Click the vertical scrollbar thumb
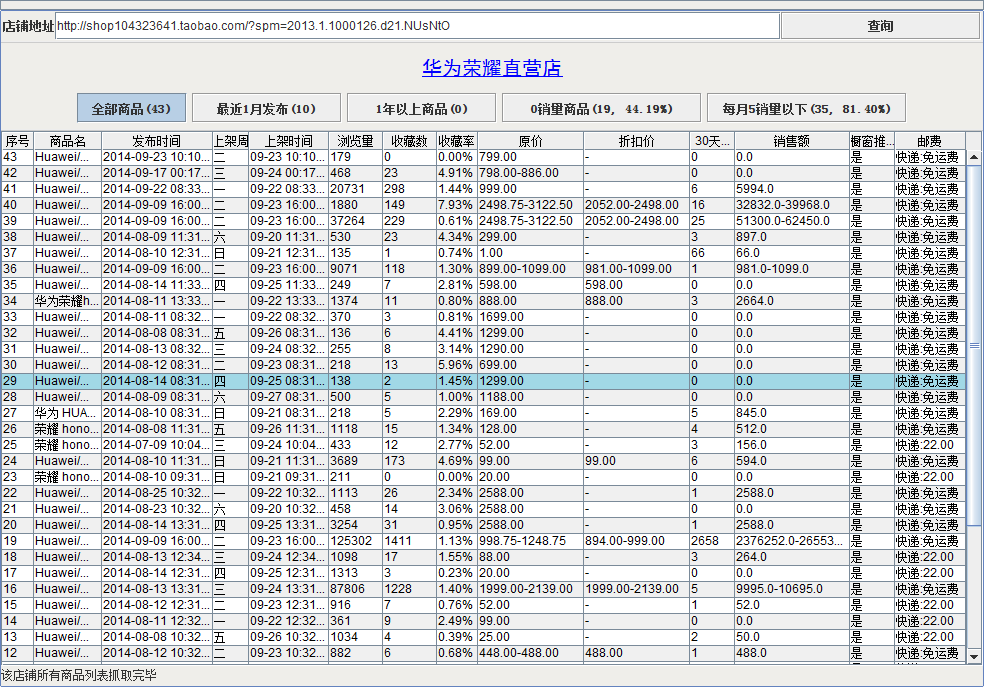This screenshot has height=687, width=984. pos(973,346)
